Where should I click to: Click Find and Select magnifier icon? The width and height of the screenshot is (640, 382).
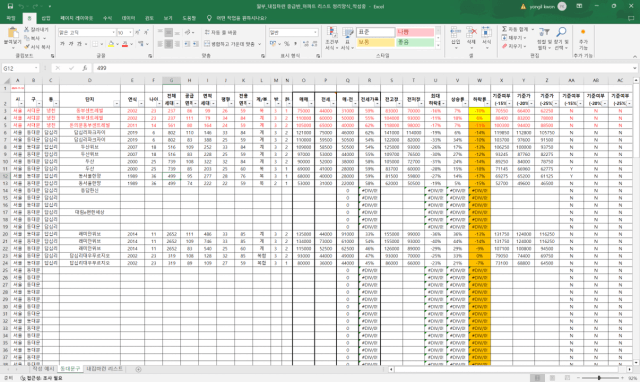(x=562, y=32)
